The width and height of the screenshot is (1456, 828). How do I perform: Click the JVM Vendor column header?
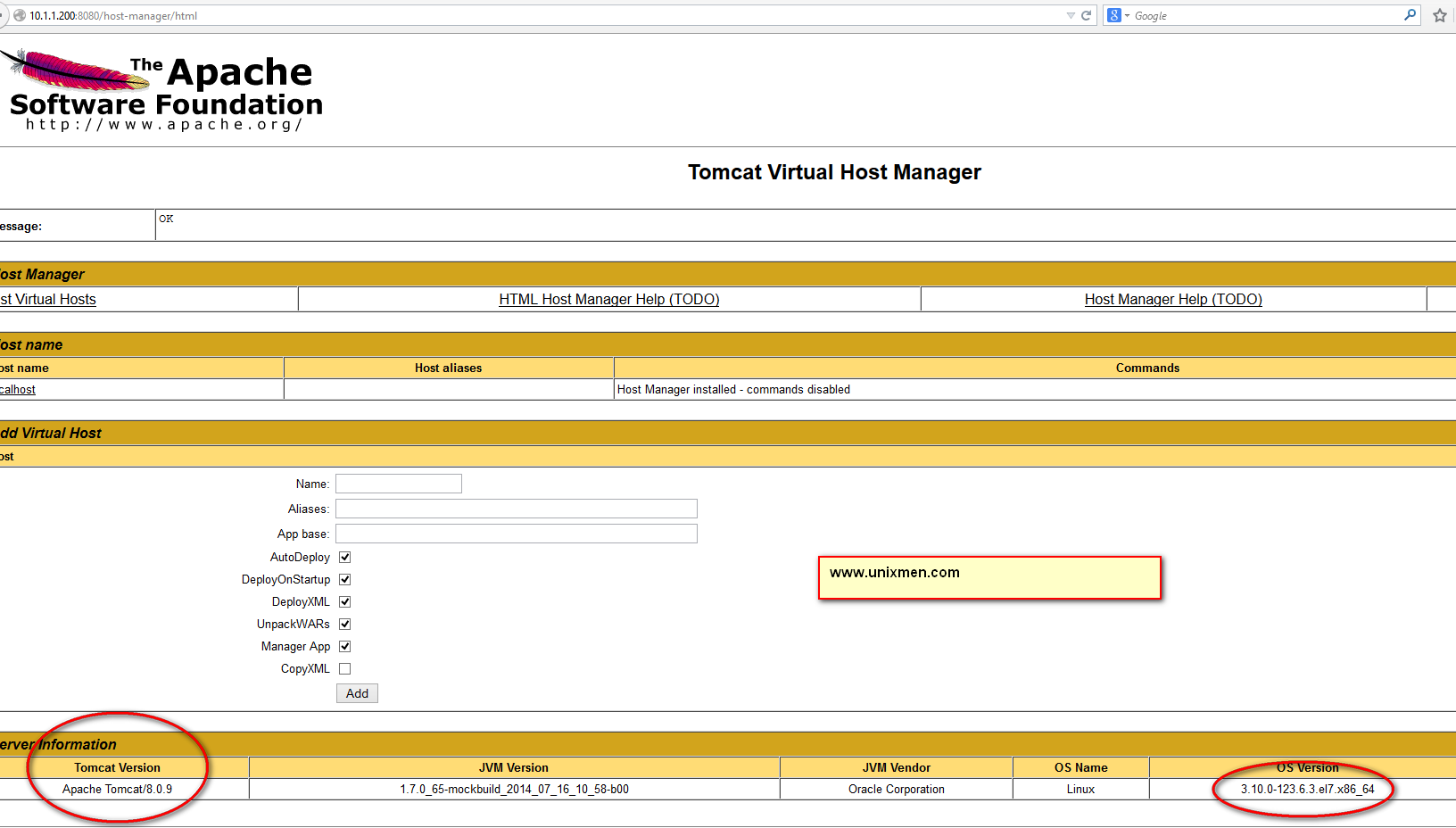[897, 768]
